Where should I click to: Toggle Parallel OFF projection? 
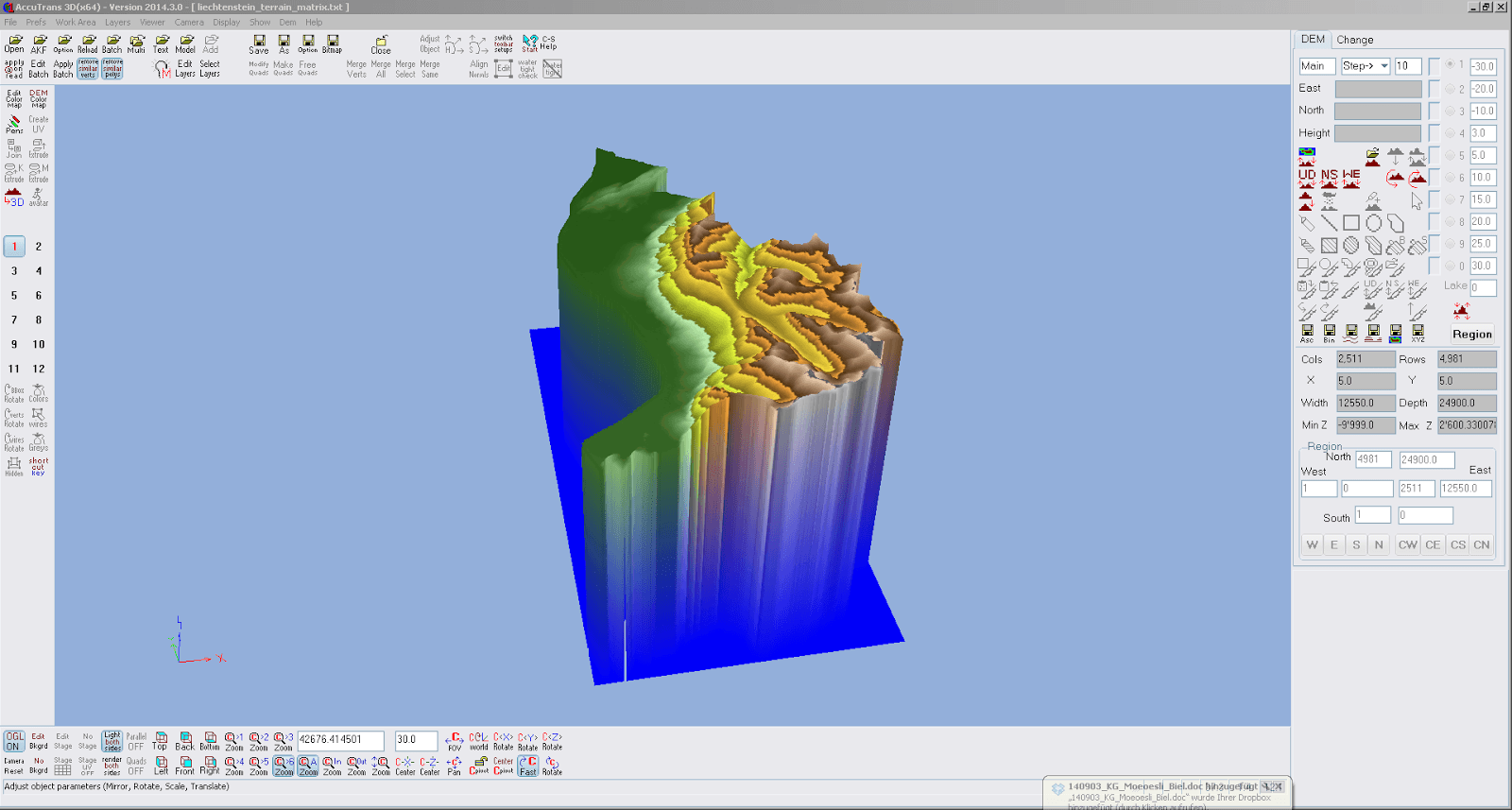136,740
